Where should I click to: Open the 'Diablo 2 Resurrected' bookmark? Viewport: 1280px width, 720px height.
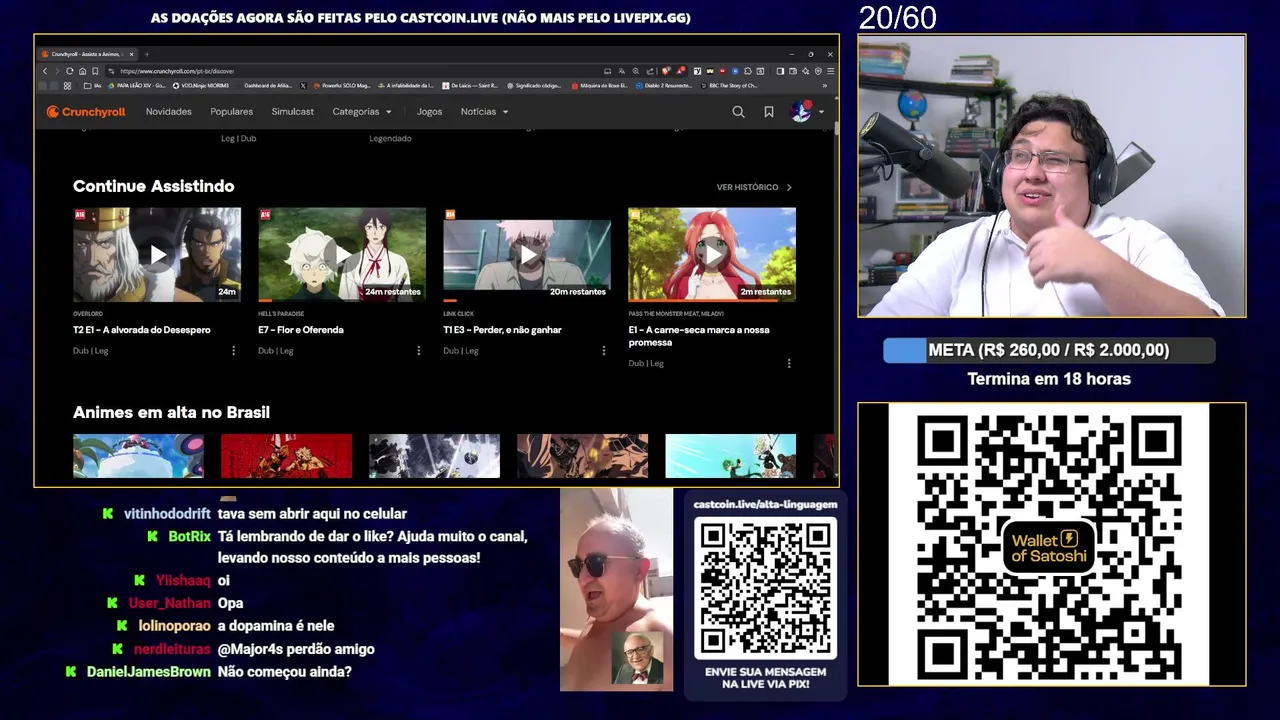click(664, 86)
